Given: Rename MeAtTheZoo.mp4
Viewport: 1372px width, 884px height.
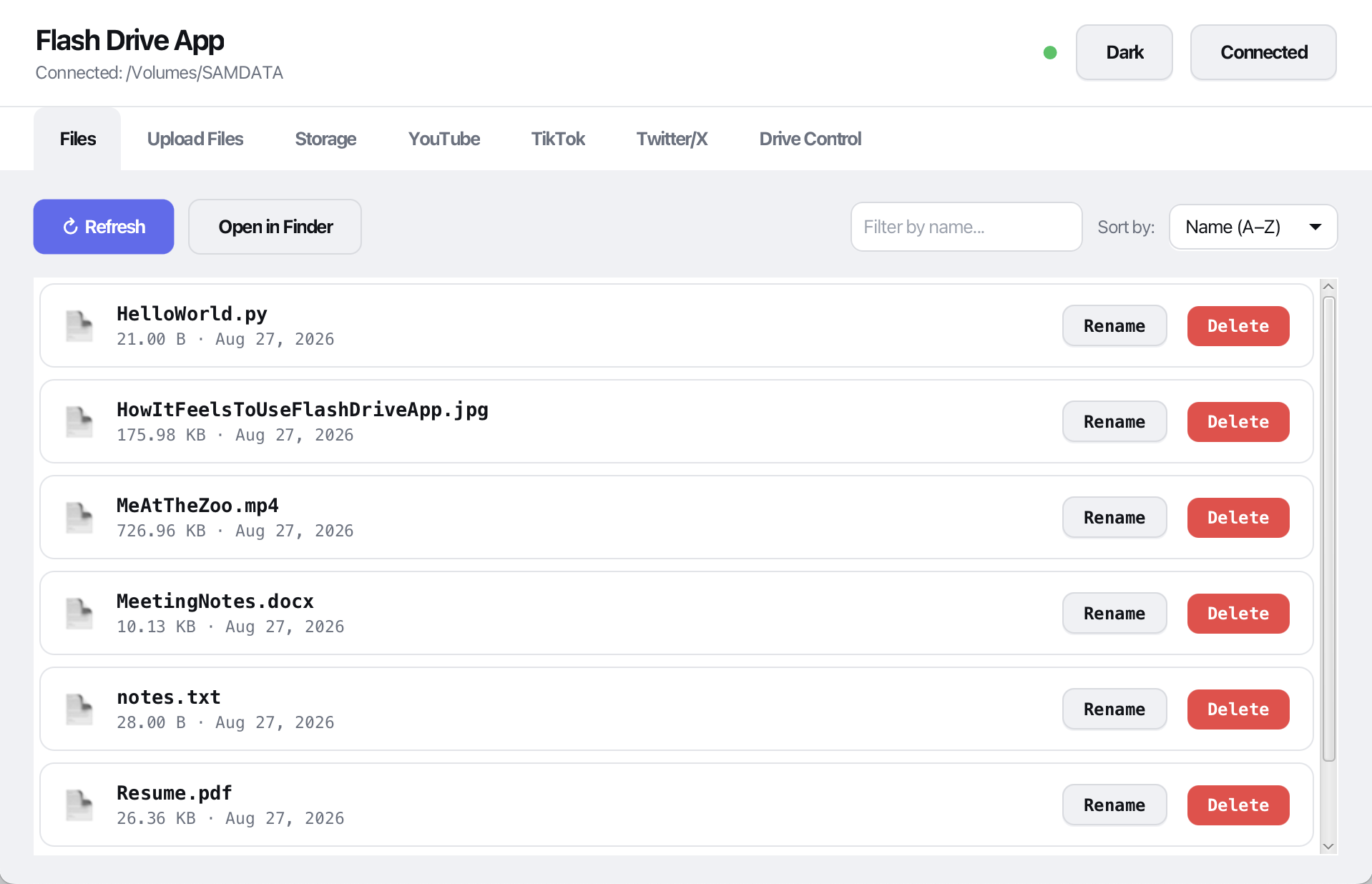Looking at the screenshot, I should 1114,518.
